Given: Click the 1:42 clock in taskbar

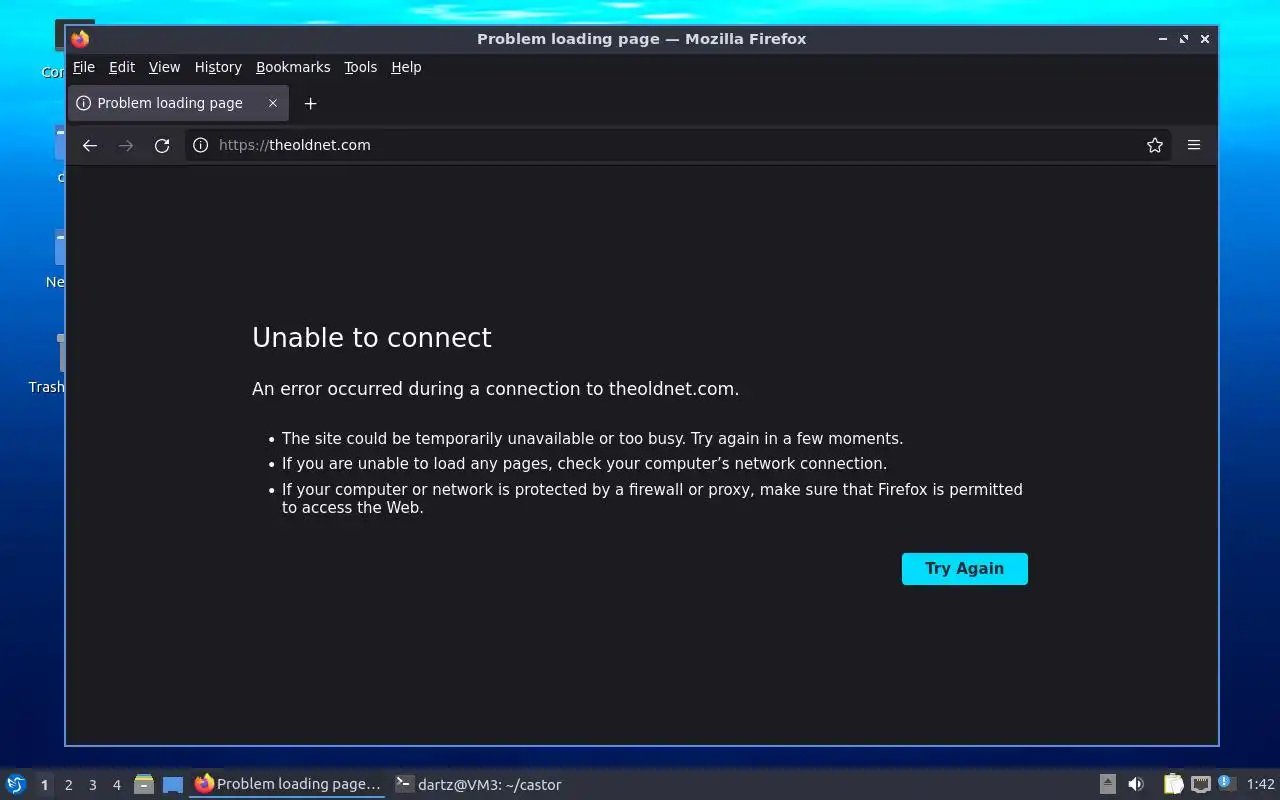Looking at the screenshot, I should coord(1261,785).
